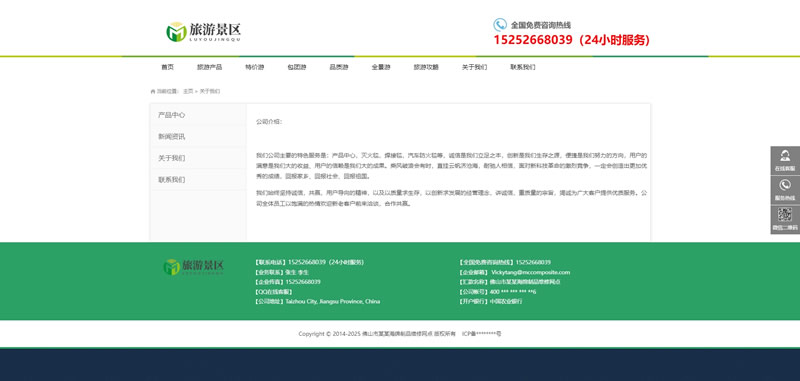Screen dimensions: 800x381
Task: Open the 旅游攻略 nav item
Action: [x=426, y=67]
